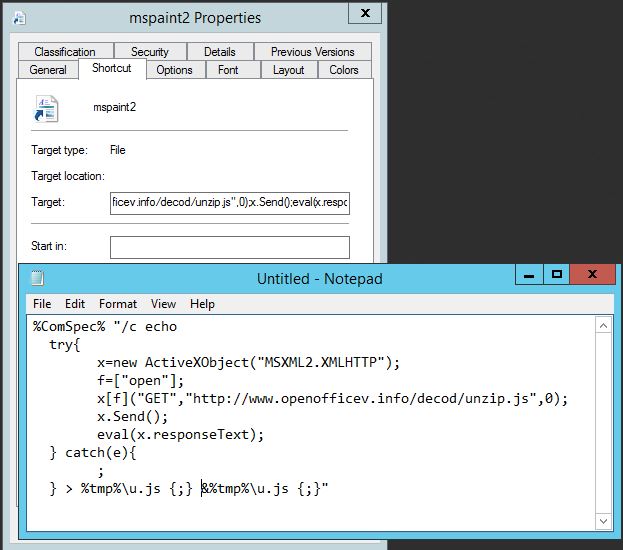
Task: Click the ActiveXObject("MSXML2.XMLHTTP") line
Action: 248,362
